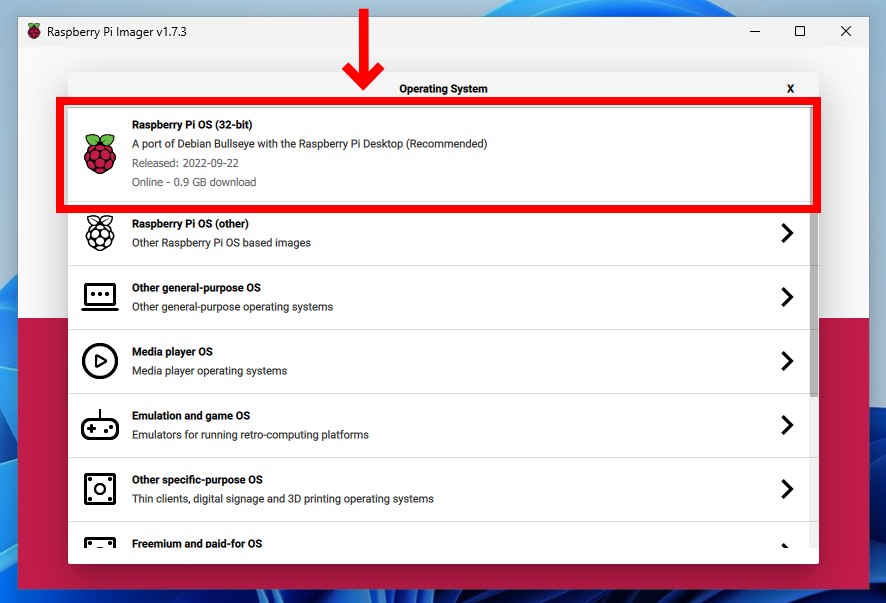Click 'Other general-purpose operating systems' description

[x=232, y=307]
